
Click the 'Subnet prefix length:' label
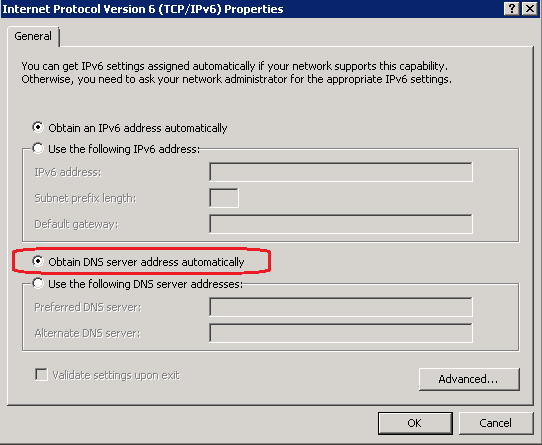(85, 198)
